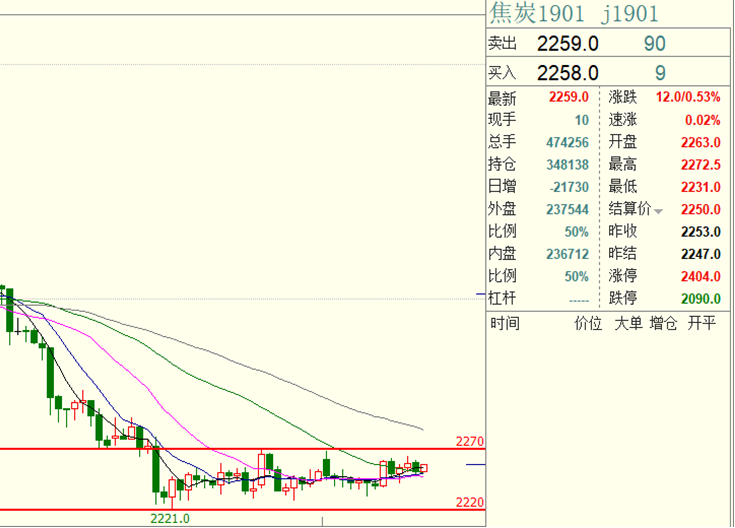Select the 持仓 value 348138
Image resolution: width=735 pixels, height=528 pixels.
(567, 165)
